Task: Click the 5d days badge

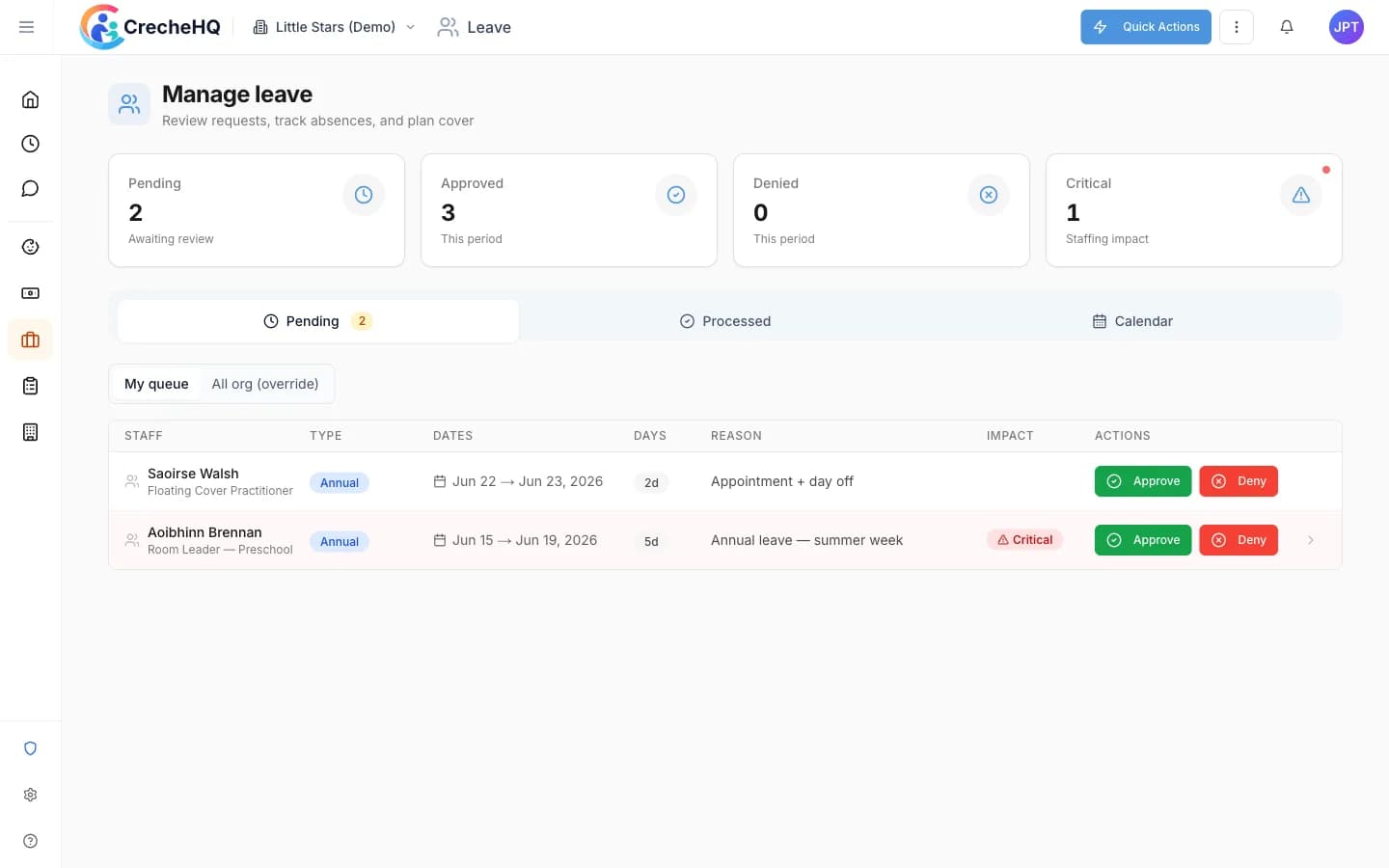Action: point(651,542)
